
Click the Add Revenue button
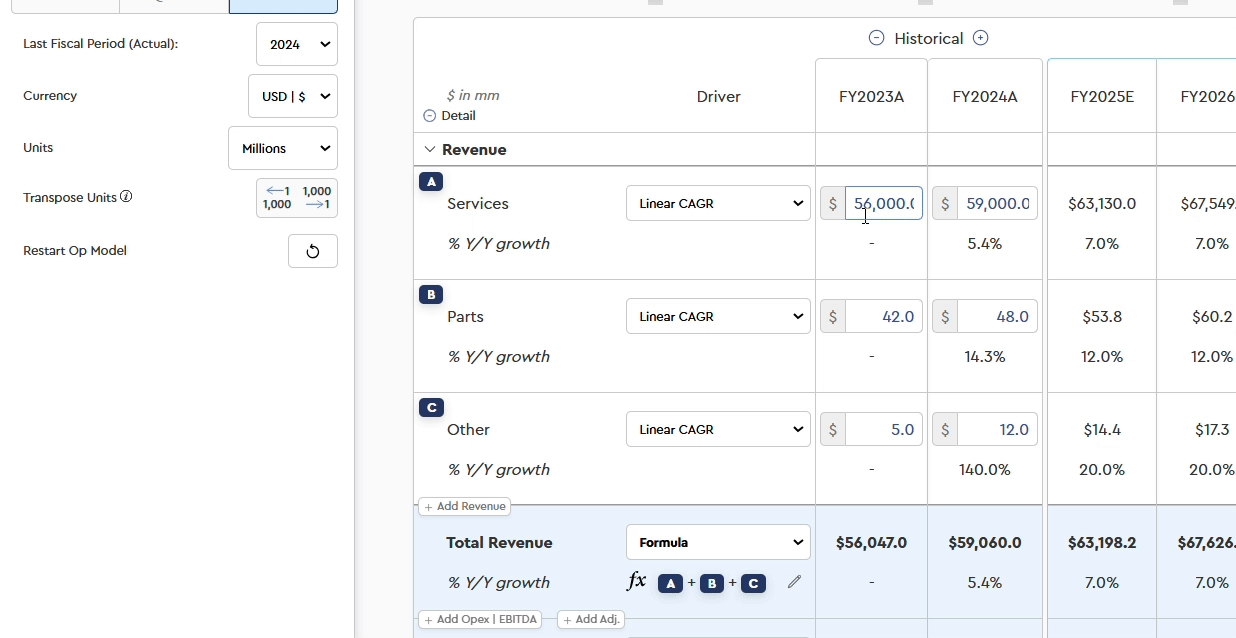(x=465, y=507)
